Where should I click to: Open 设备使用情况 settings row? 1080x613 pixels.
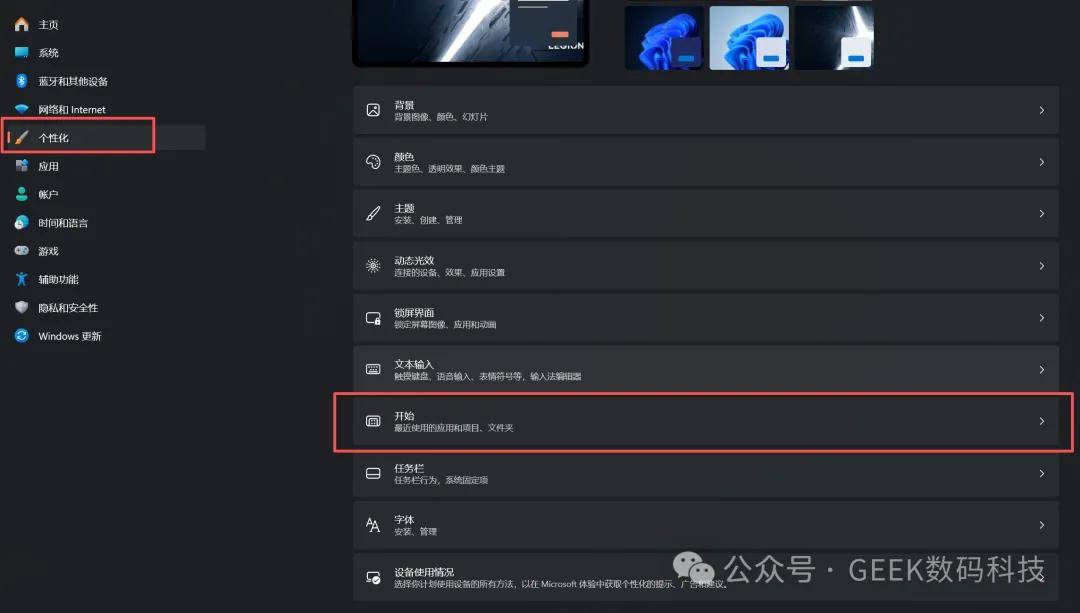706,577
